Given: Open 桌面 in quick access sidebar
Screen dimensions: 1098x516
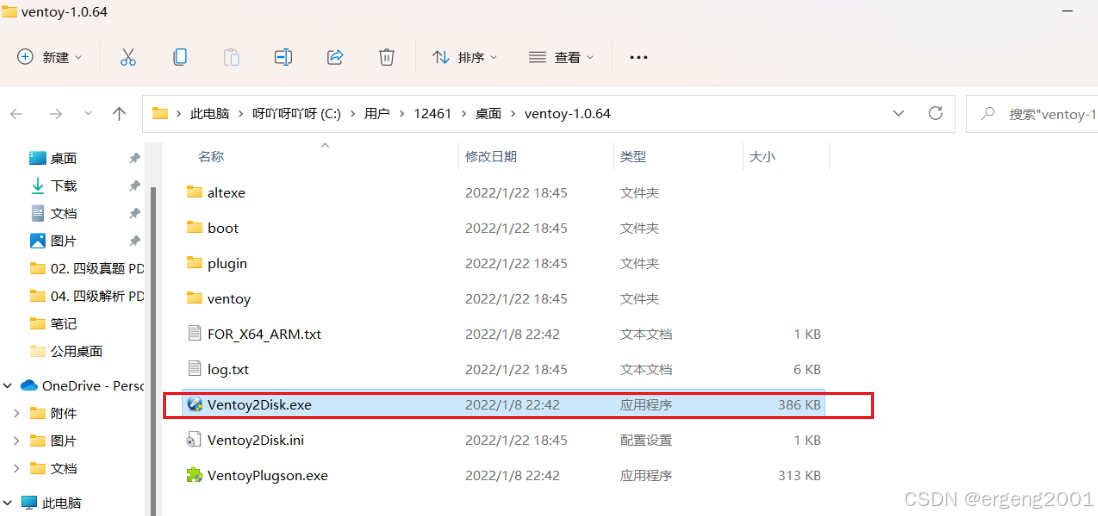Looking at the screenshot, I should [x=63, y=159].
